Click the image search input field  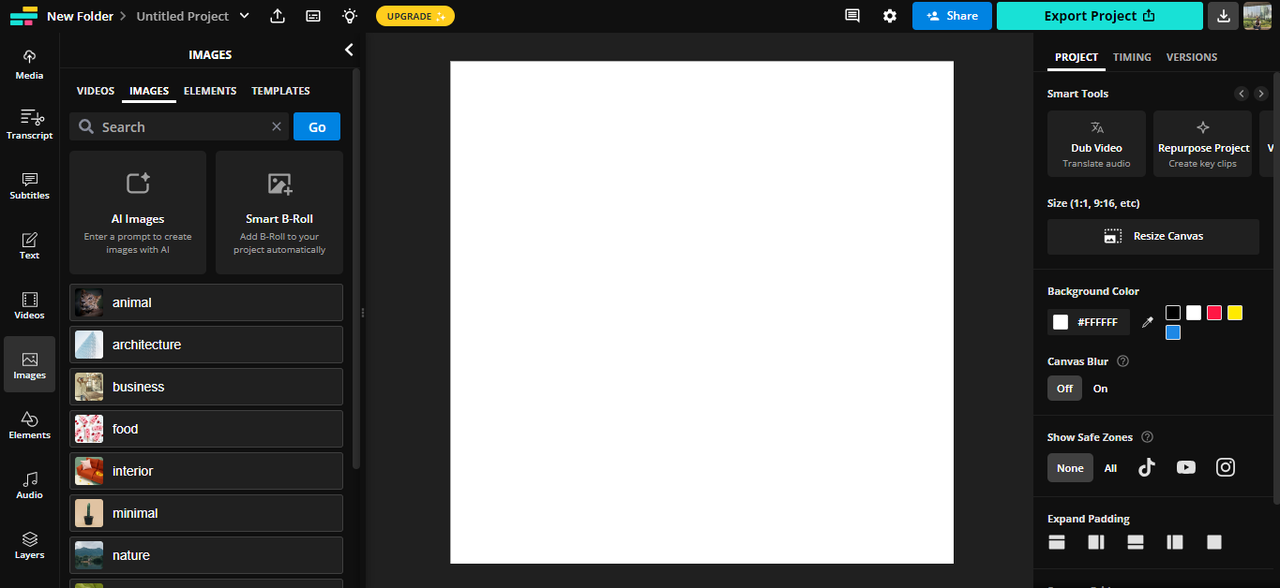click(180, 127)
